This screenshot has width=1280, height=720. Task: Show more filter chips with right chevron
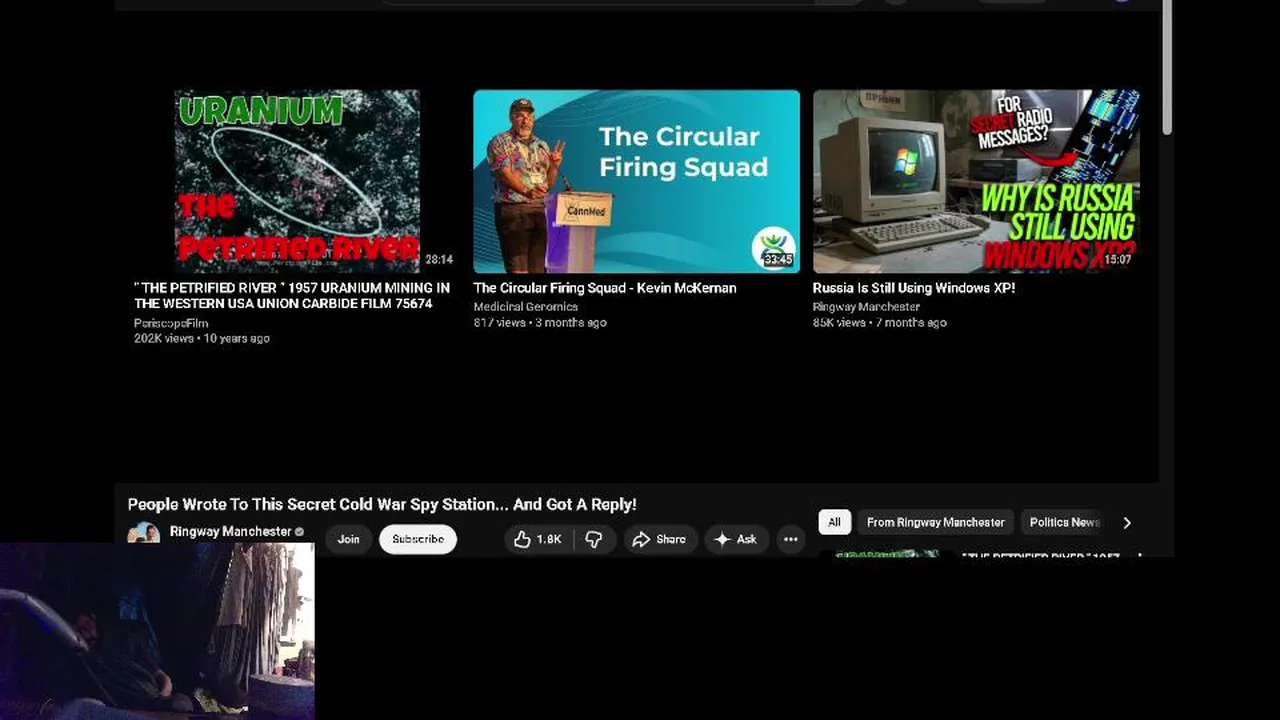[x=1127, y=522]
